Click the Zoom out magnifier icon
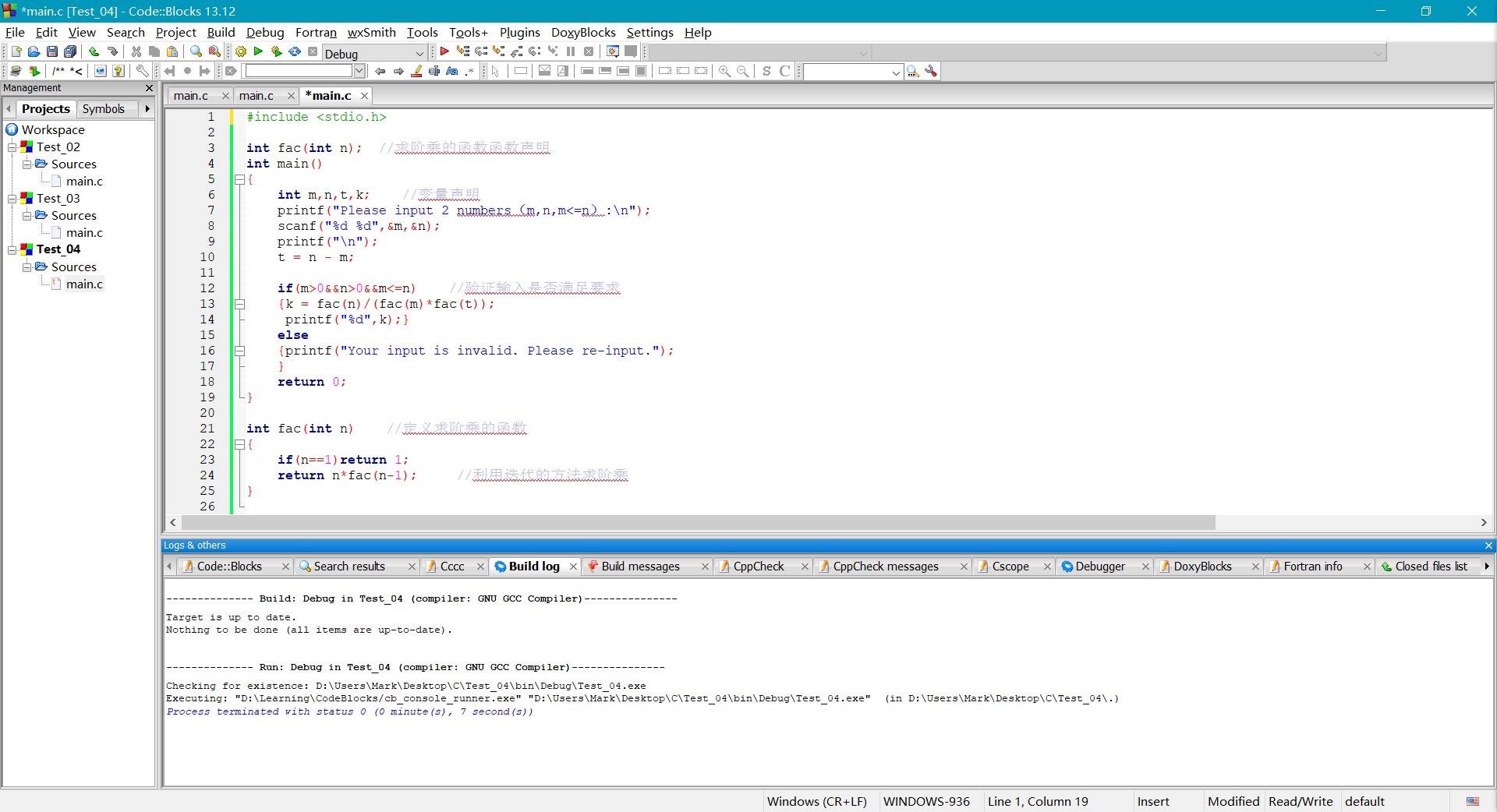This screenshot has width=1497, height=812. 742,71
